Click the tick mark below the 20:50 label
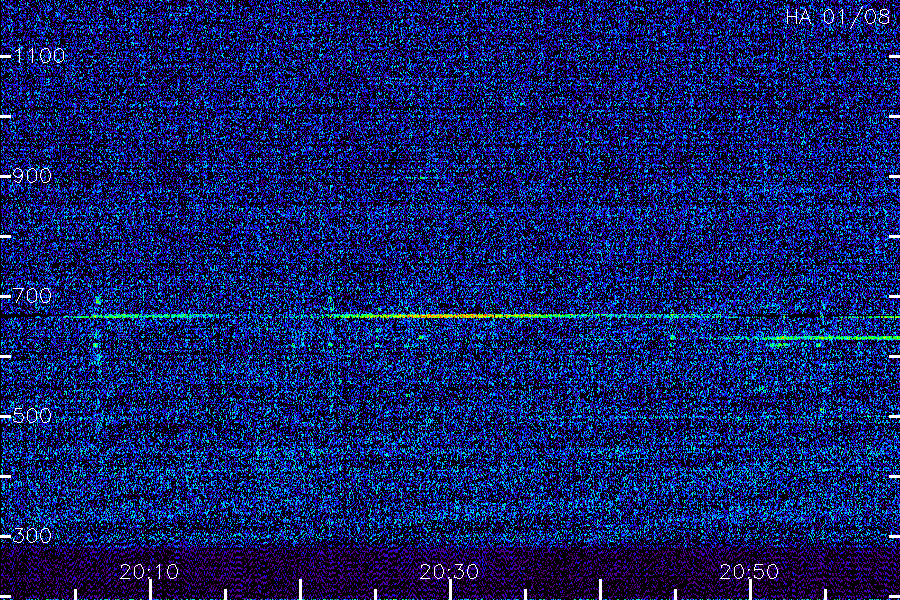The image size is (900, 600). [750, 590]
